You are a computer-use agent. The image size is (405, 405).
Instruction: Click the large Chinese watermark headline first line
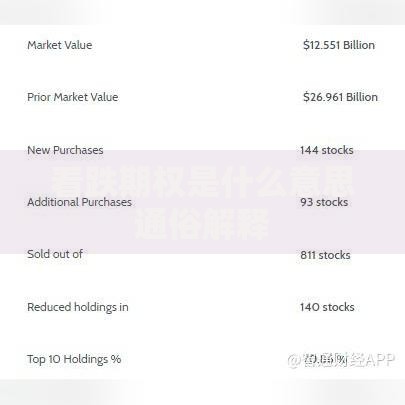click(x=202, y=182)
